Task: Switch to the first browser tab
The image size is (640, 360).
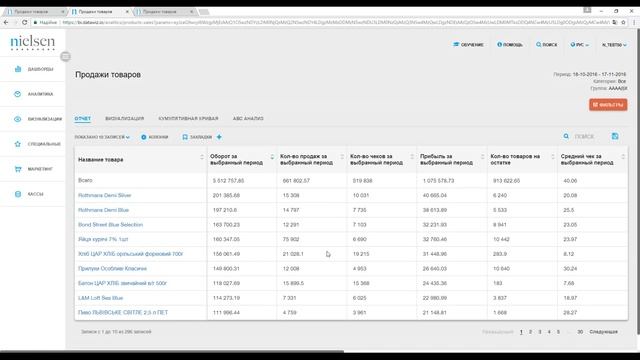Action: 35,12
